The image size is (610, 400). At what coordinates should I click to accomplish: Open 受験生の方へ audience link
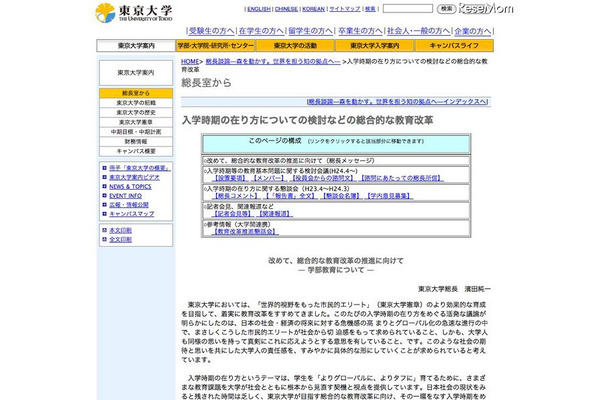tap(212, 31)
